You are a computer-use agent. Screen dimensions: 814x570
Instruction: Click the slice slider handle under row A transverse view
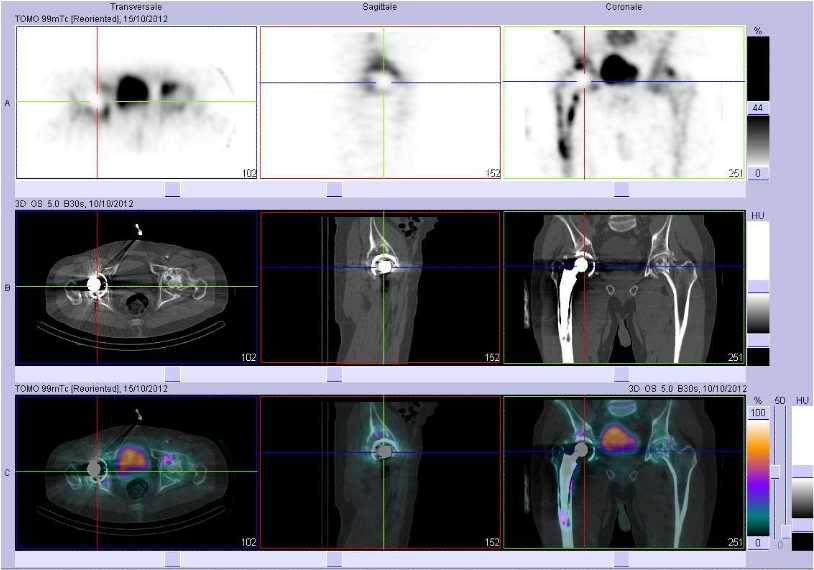172,189
